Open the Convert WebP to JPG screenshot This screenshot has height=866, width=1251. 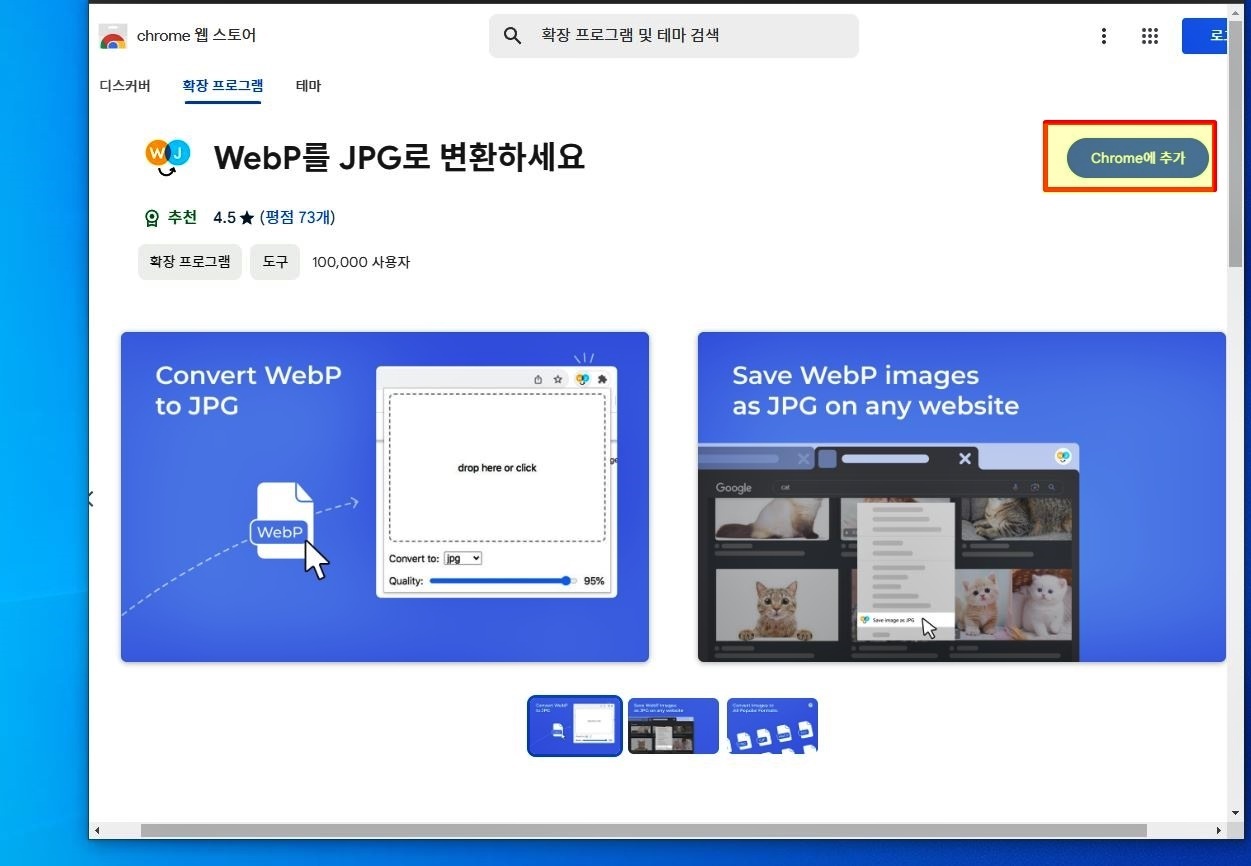(x=385, y=497)
